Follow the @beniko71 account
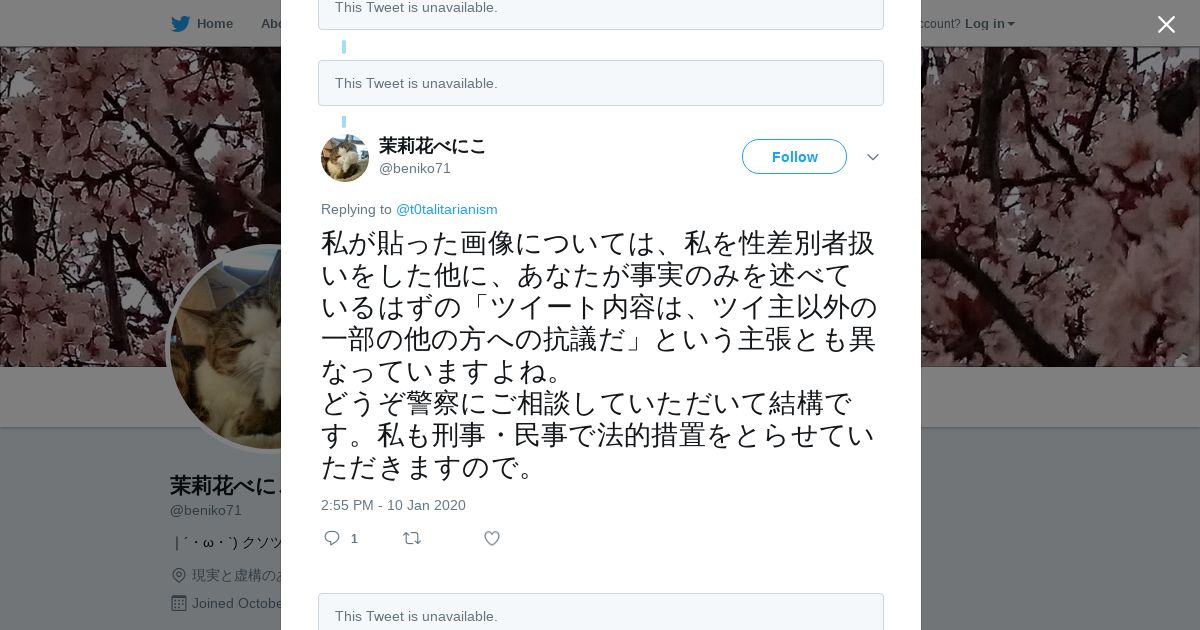1200x630 pixels. click(x=794, y=157)
